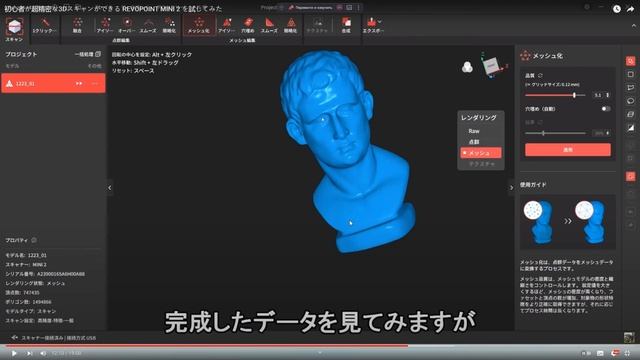
Task: Click the quality value input field
Action: 598,95
